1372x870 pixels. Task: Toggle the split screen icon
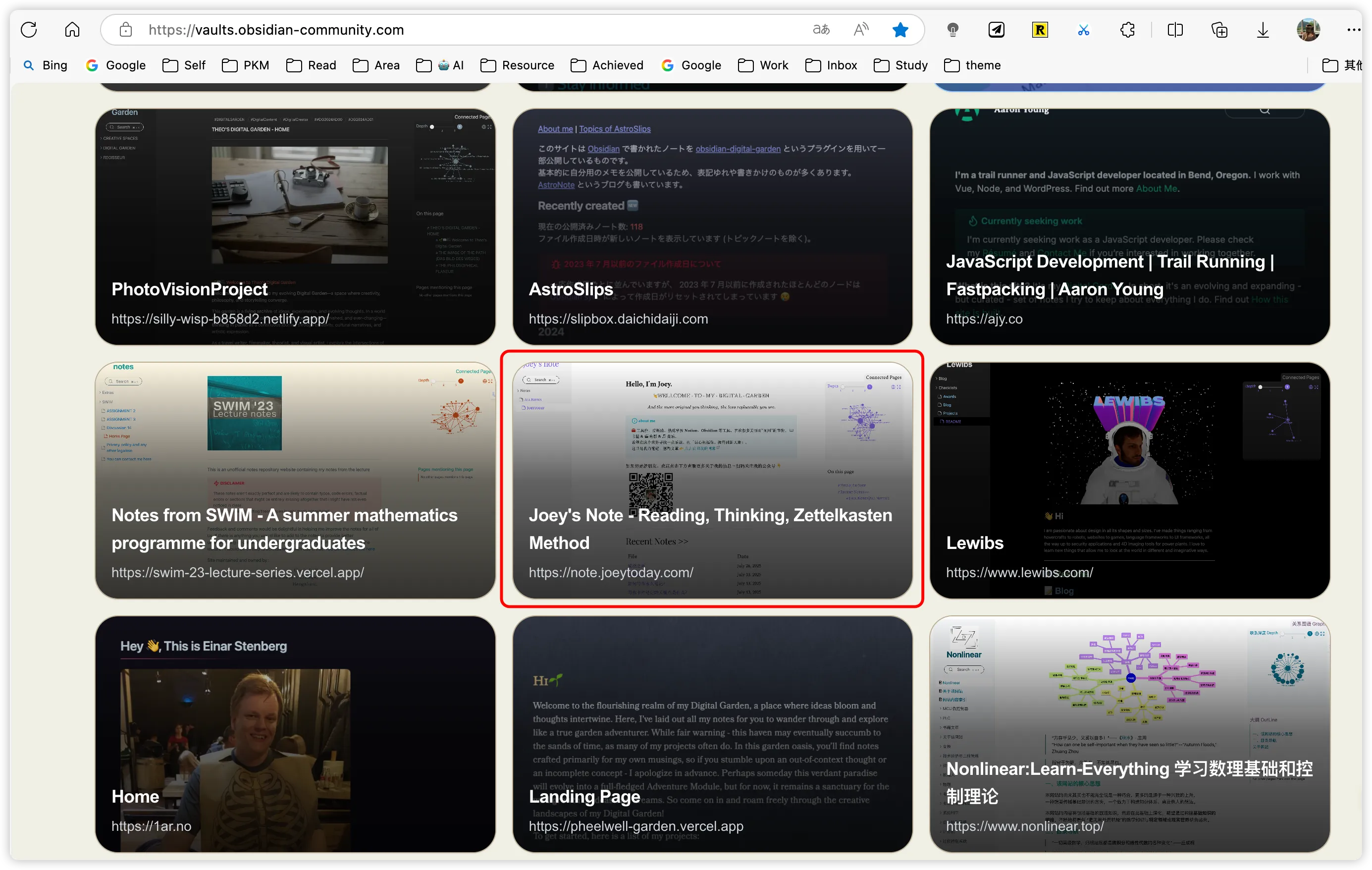pos(1175,30)
